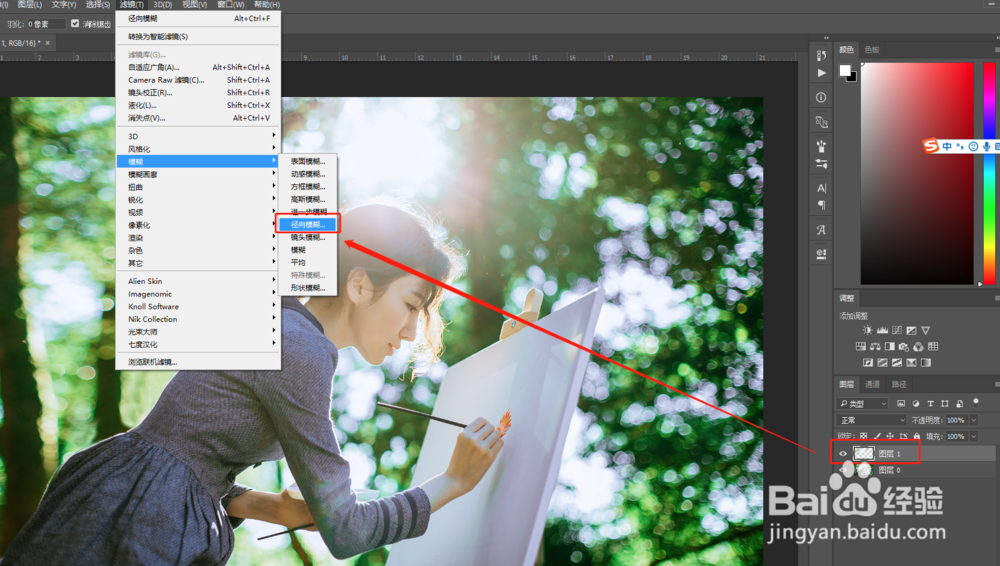Viewport: 1000px width, 566px height.
Task: Expand the 风格化 filter submenu
Action: tap(198, 149)
